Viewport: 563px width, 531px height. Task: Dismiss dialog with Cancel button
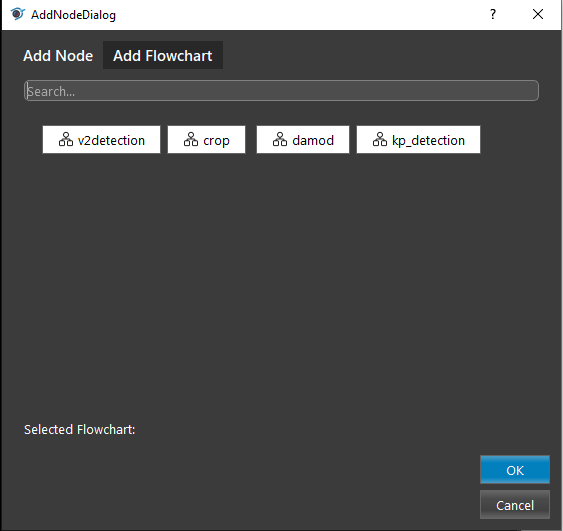(x=515, y=505)
